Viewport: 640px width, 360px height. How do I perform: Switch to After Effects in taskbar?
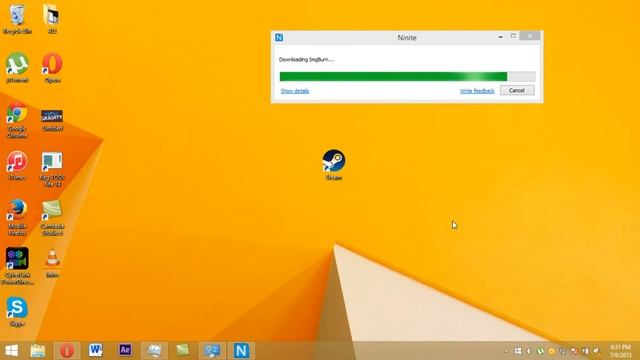coord(125,350)
